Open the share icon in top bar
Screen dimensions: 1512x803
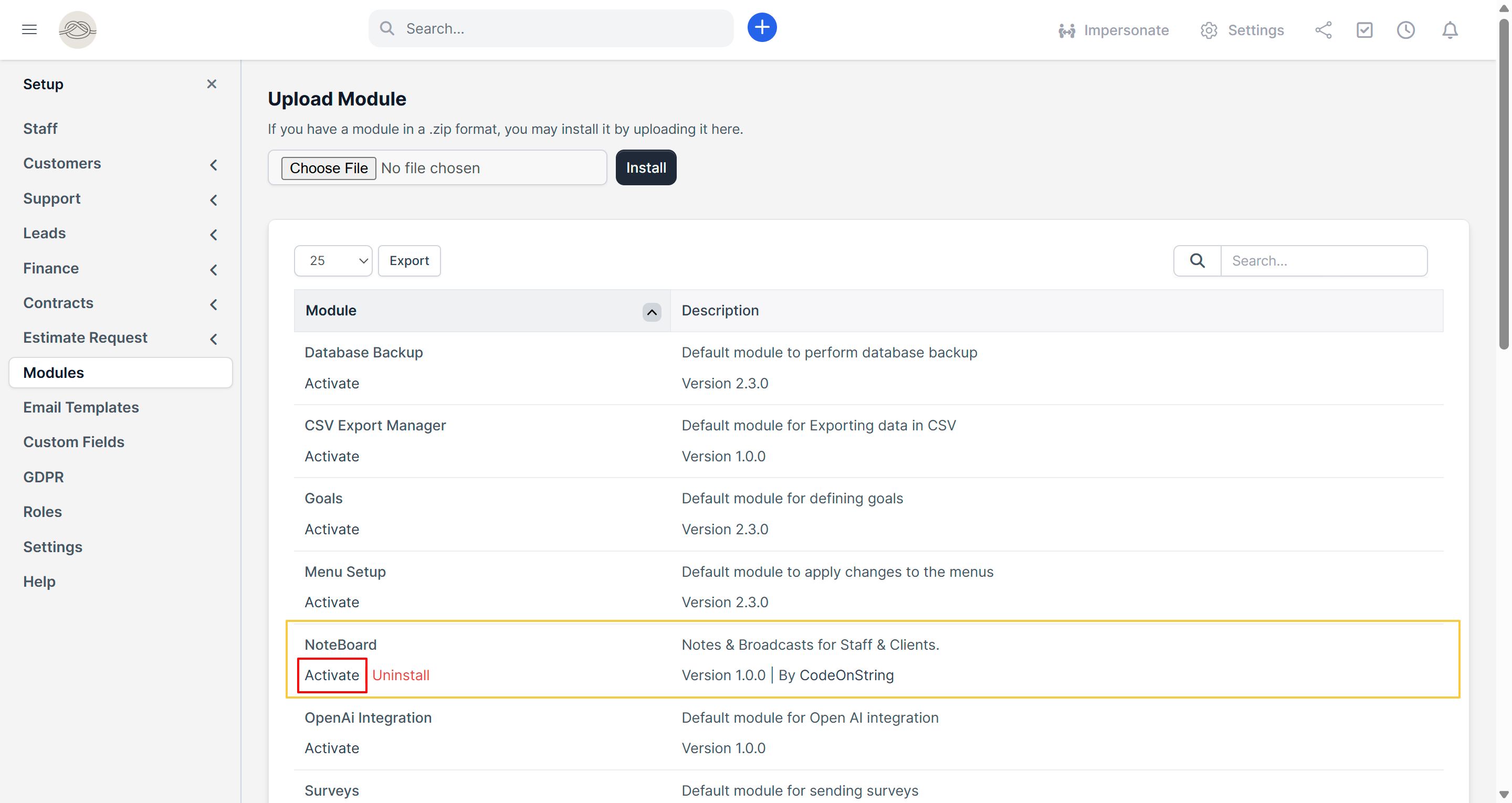[x=1323, y=30]
